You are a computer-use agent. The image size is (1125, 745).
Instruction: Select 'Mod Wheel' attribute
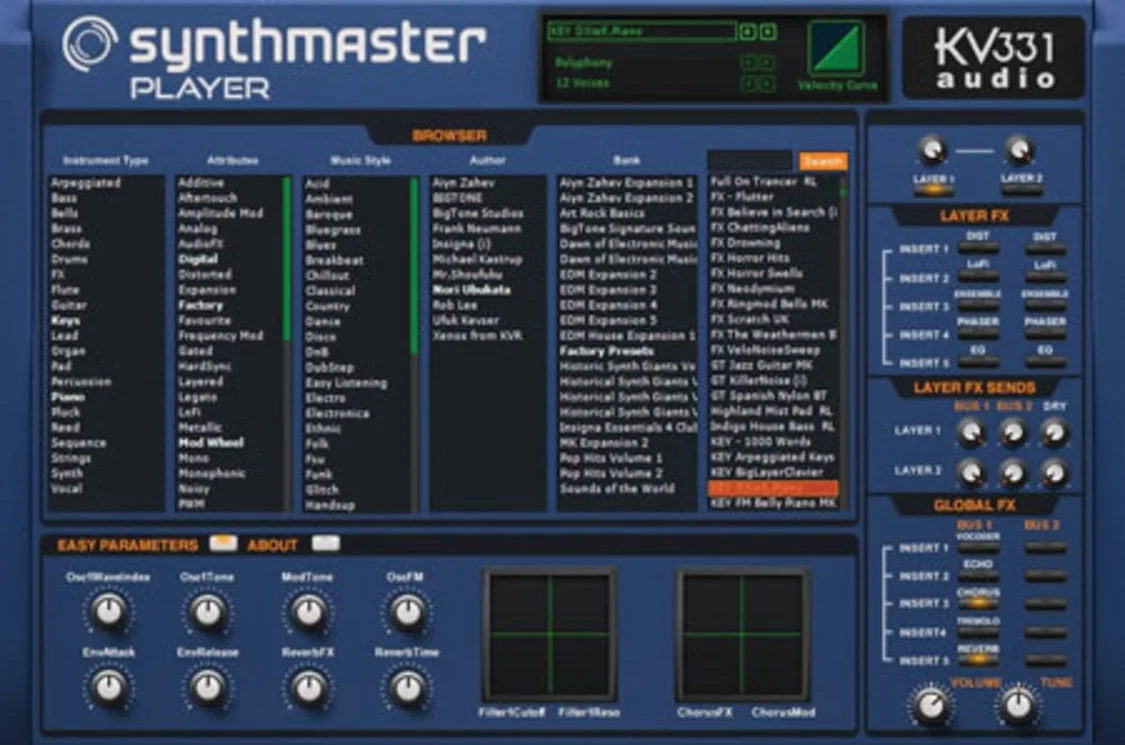pyautogui.click(x=211, y=442)
